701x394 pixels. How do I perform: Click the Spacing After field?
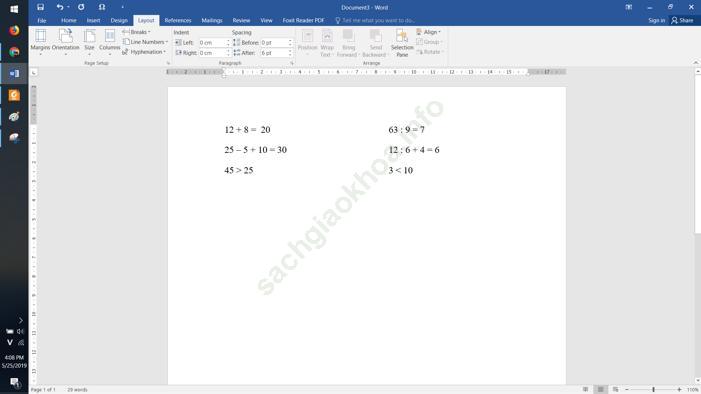pyautogui.click(x=274, y=53)
